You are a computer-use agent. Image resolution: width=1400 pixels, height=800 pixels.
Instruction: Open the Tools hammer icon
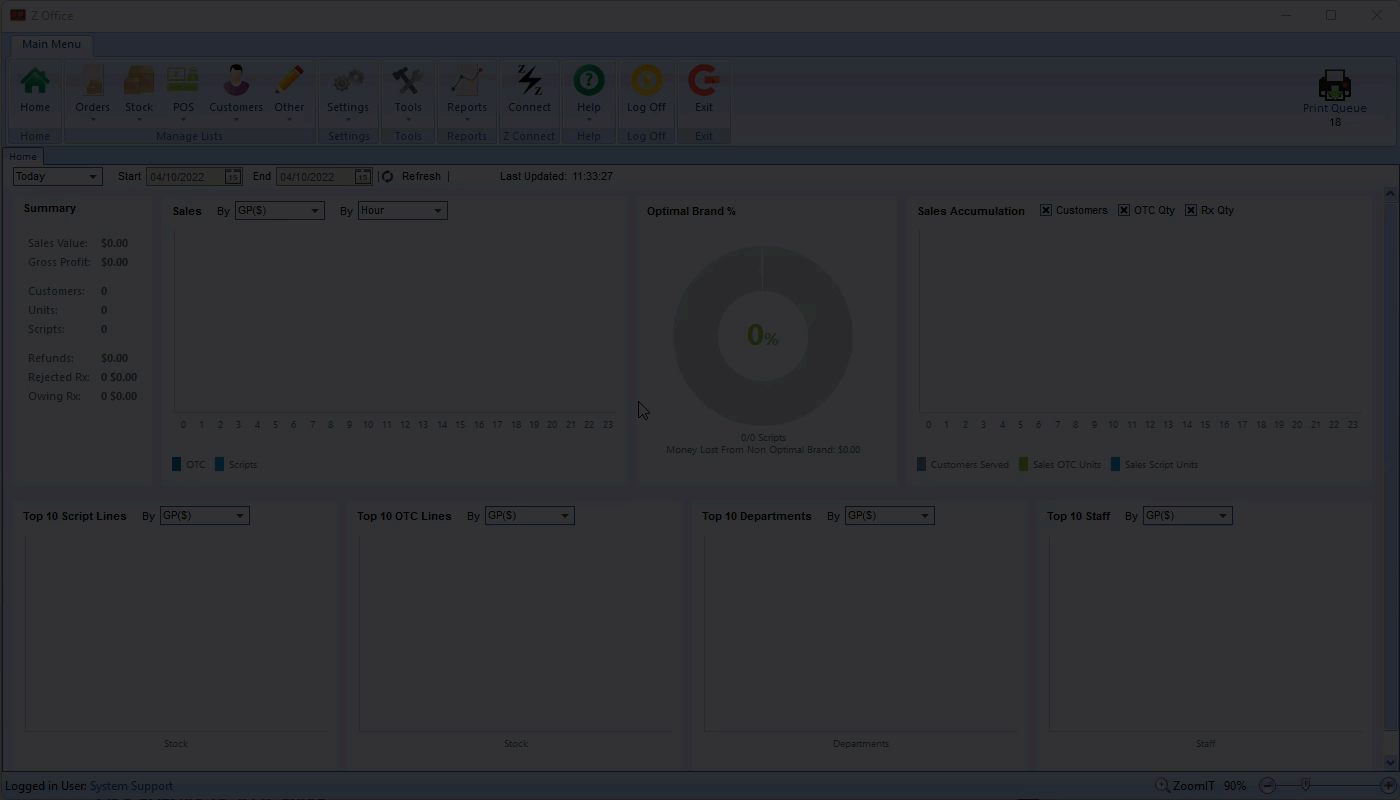pos(408,81)
